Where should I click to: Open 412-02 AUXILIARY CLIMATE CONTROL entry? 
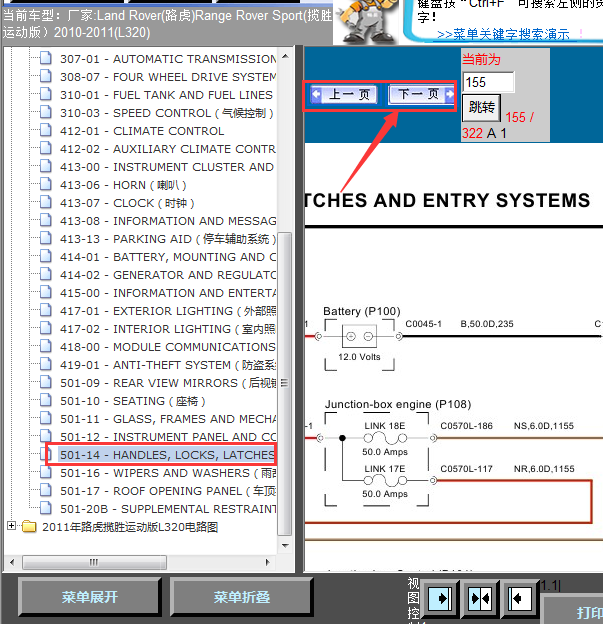(x=168, y=149)
